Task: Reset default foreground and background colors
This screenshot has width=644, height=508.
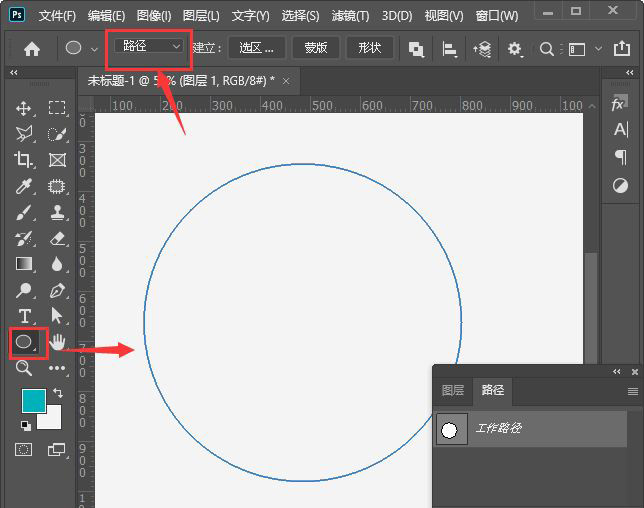Action: (25, 424)
